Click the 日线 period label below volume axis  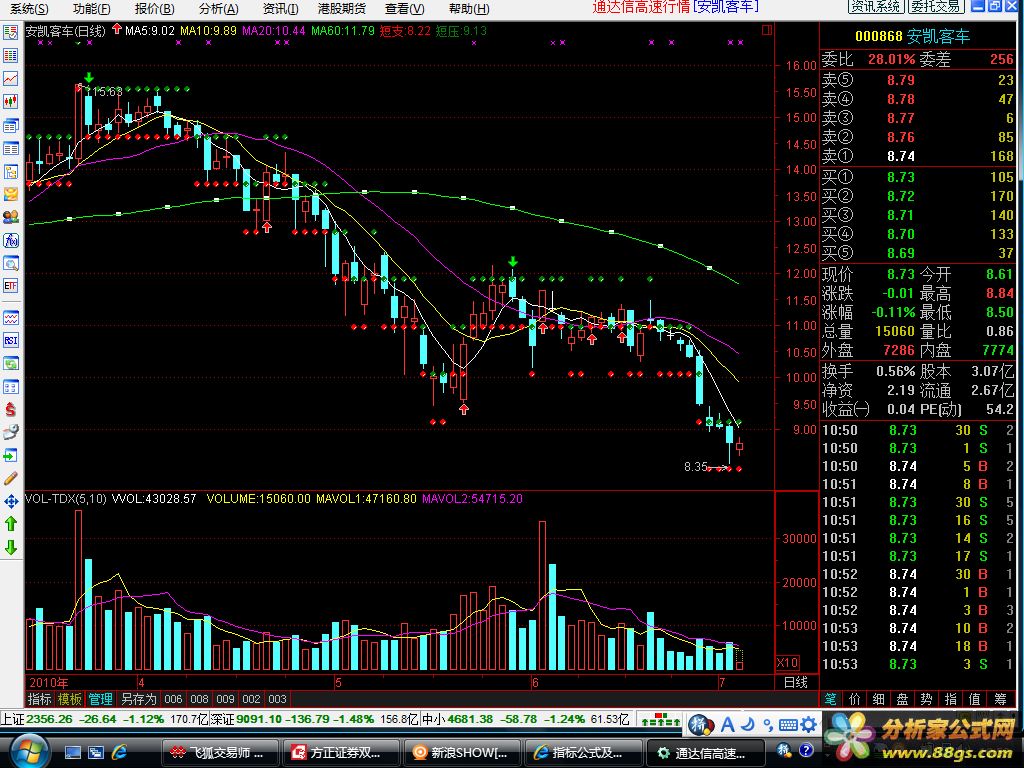coord(795,682)
